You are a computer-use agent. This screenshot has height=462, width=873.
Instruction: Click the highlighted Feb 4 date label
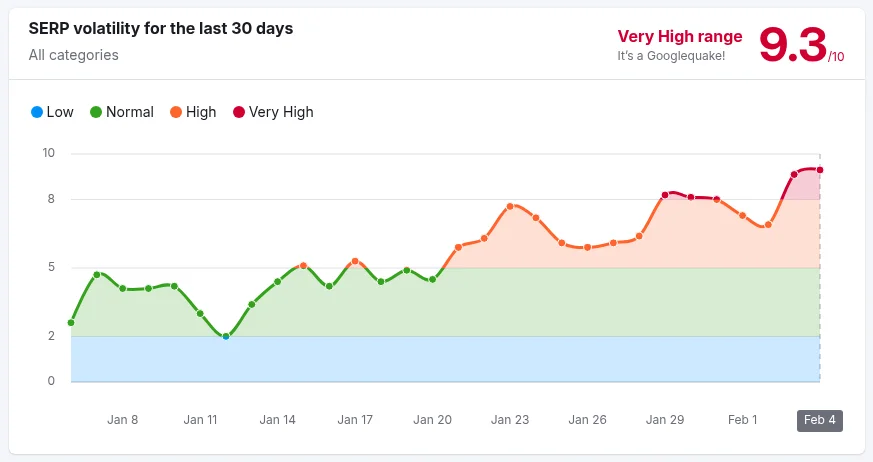pos(819,420)
